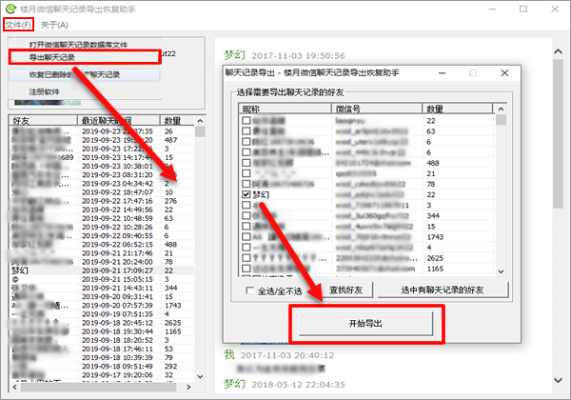571x400 pixels.
Task: Click the down arrow of friends list scrollbar
Action: click(200, 376)
